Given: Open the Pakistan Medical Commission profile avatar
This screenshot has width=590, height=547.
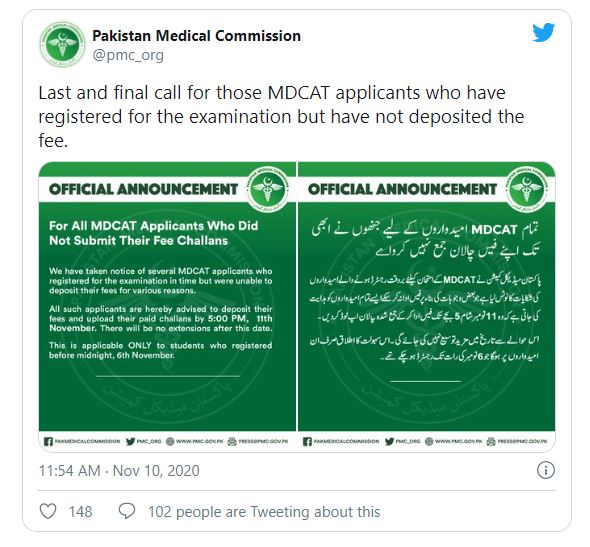Looking at the screenshot, I should click(x=62, y=44).
